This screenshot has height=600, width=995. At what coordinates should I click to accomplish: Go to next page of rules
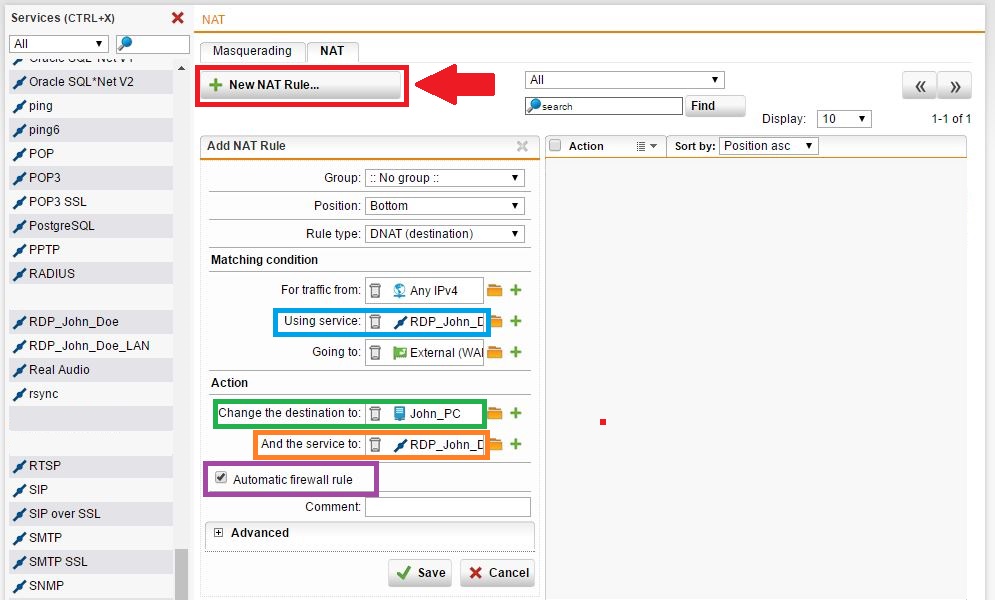click(x=955, y=86)
